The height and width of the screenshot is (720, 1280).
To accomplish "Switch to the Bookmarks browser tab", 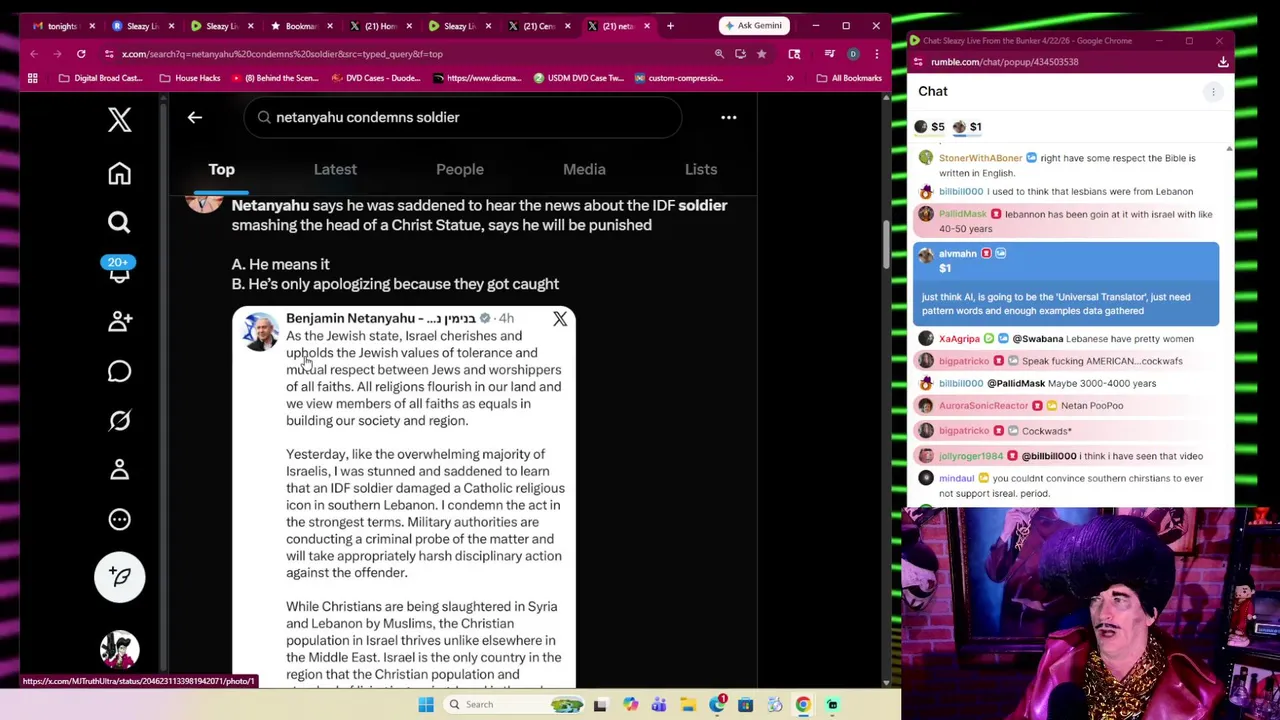I will click(x=301, y=26).
